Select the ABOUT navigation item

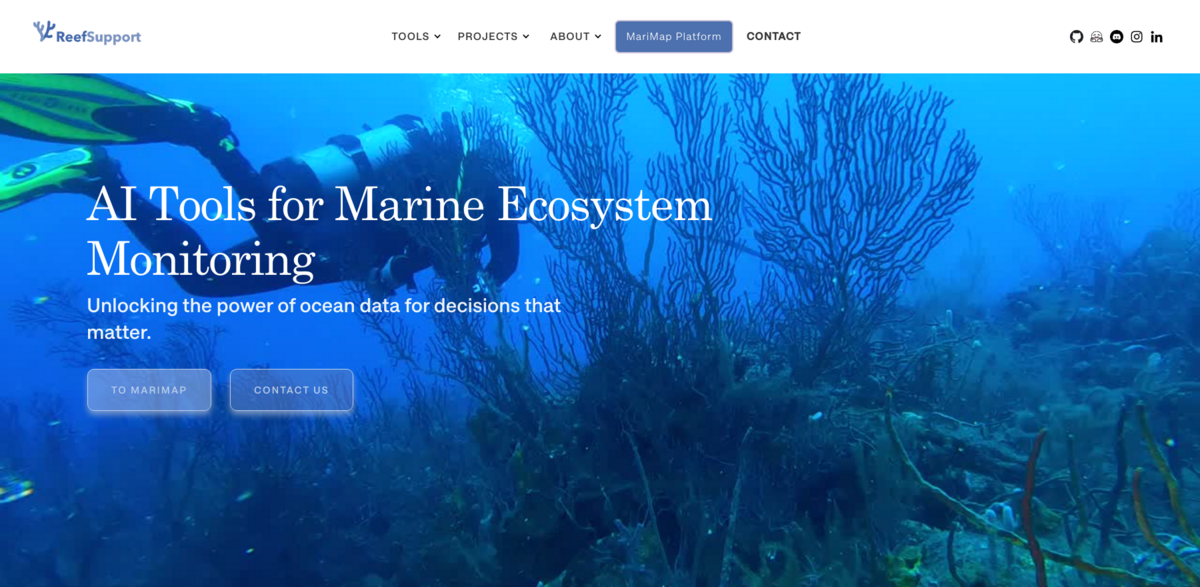pos(568,36)
